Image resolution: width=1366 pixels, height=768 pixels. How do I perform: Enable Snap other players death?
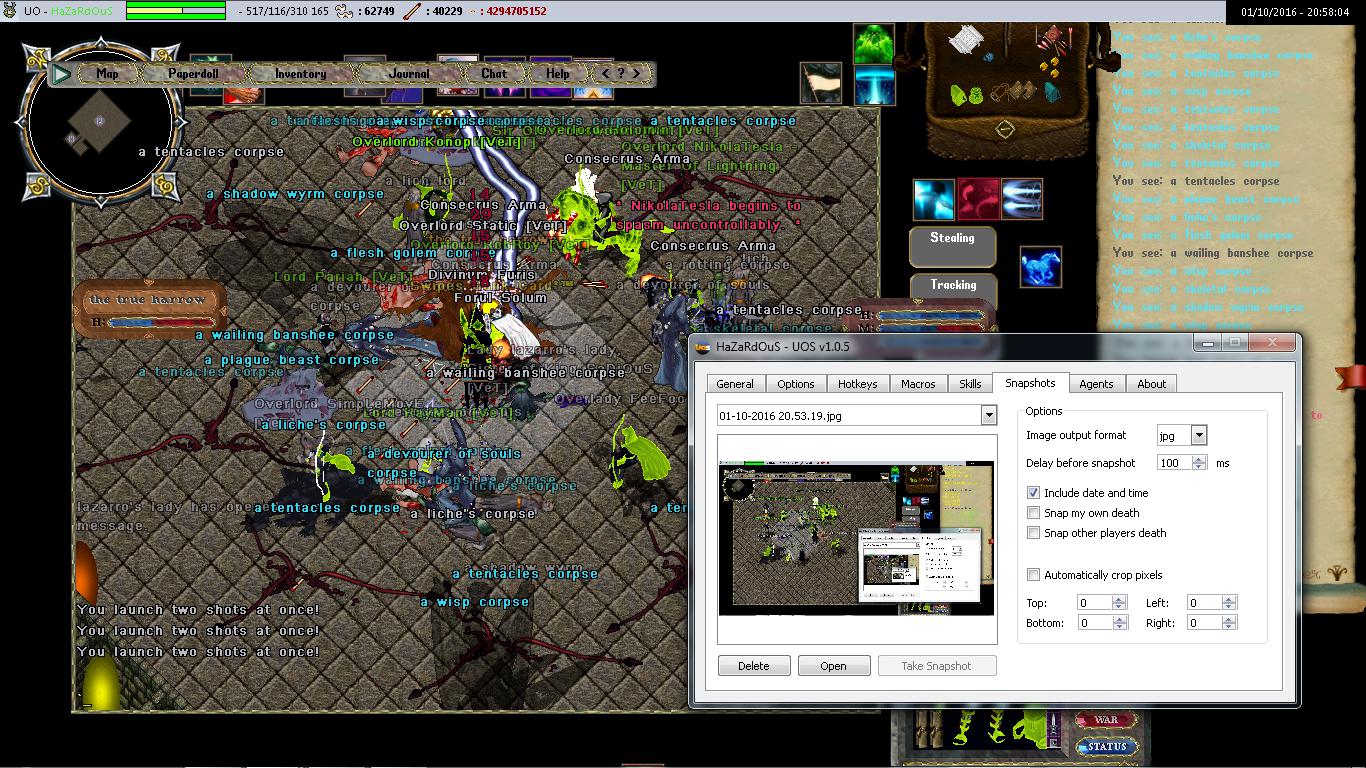[1033, 533]
